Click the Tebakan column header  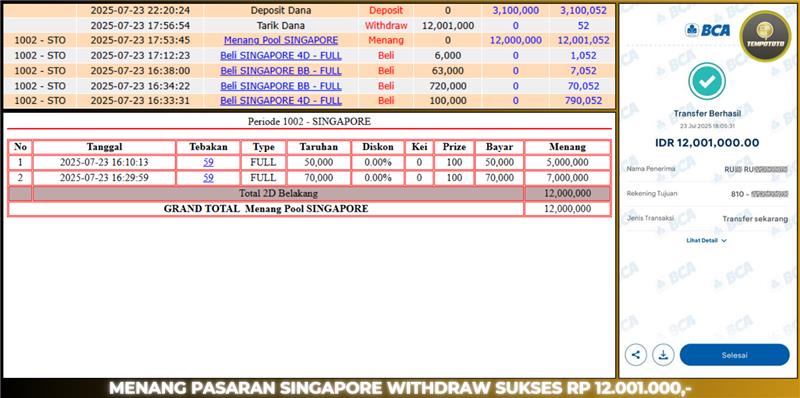click(x=208, y=147)
